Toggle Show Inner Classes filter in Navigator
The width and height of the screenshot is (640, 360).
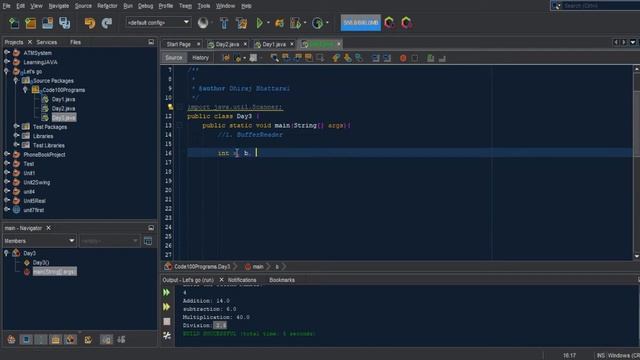(70, 340)
